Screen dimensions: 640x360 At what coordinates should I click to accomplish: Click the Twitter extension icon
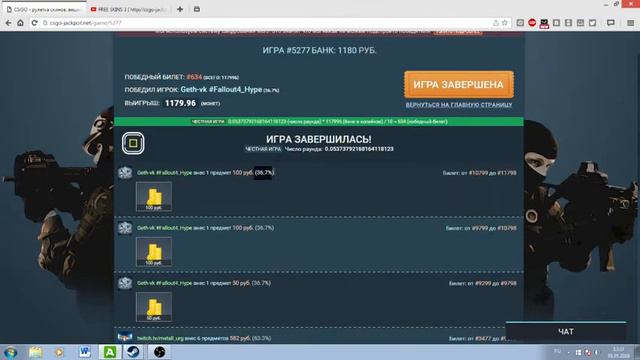point(592,23)
